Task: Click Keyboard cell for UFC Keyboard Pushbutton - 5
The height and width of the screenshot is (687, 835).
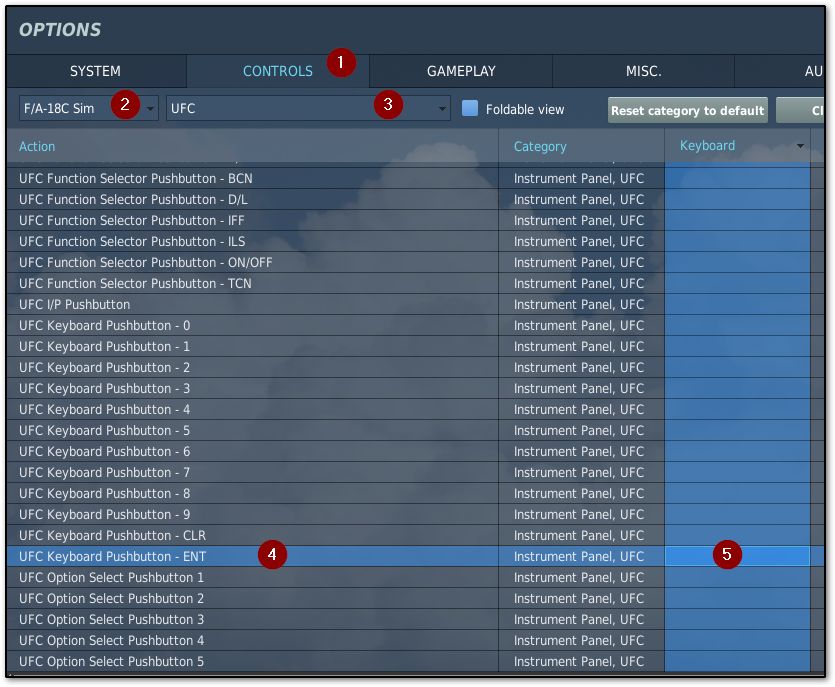Action: pyautogui.click(x=737, y=430)
